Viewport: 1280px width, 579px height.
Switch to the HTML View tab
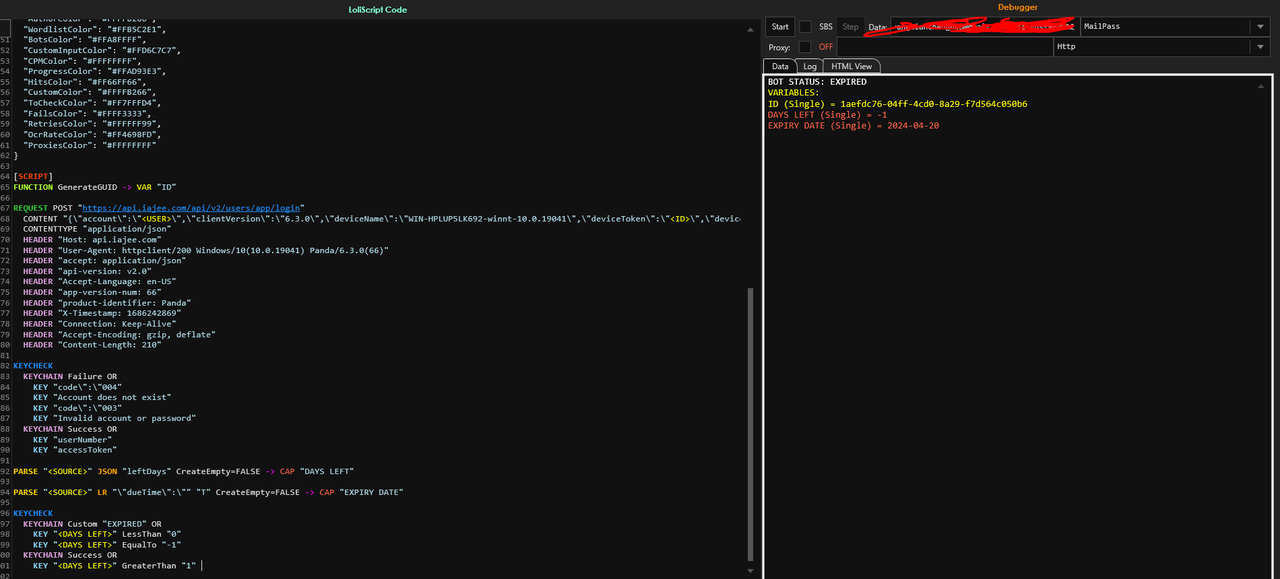(x=852, y=66)
